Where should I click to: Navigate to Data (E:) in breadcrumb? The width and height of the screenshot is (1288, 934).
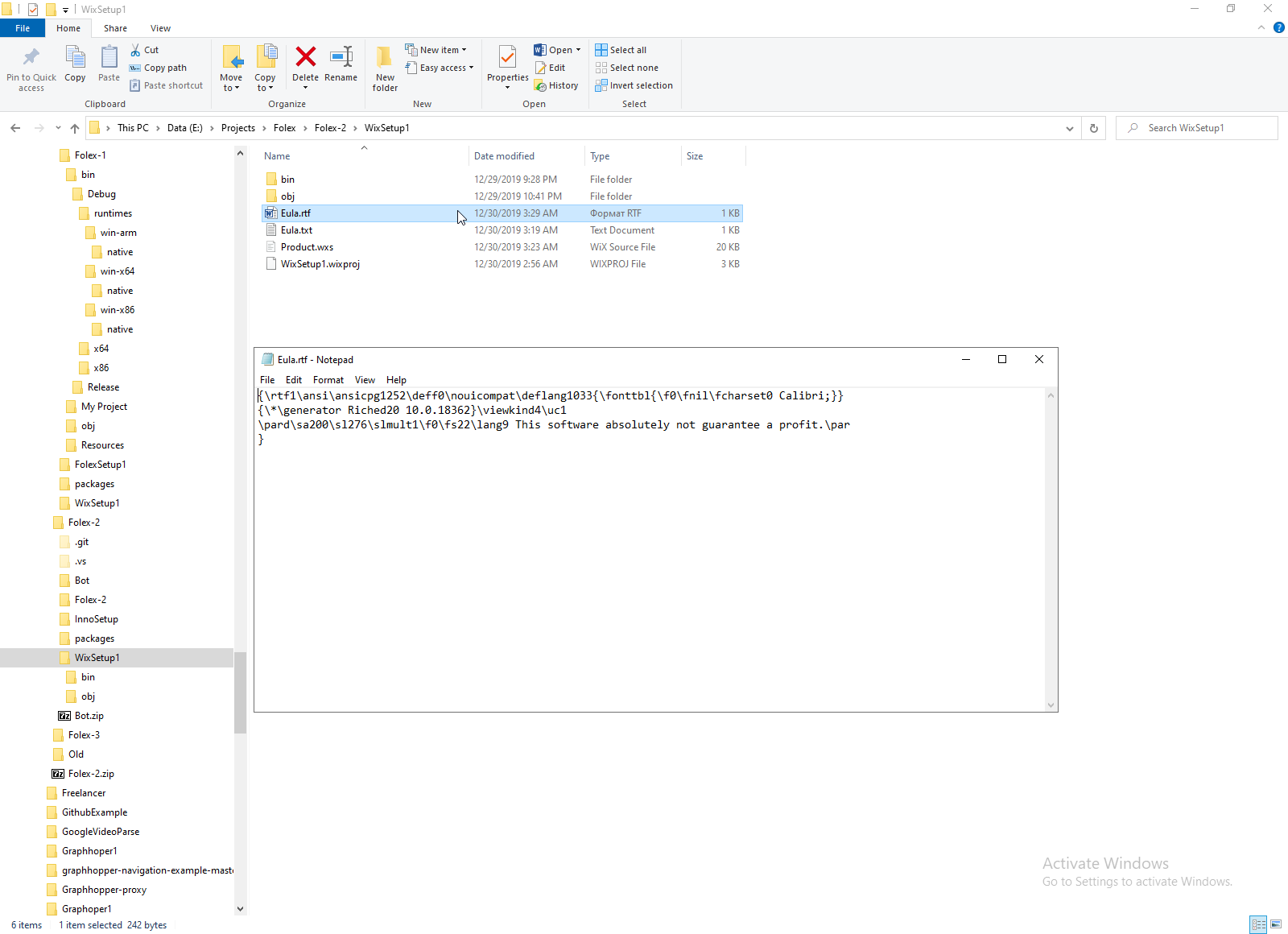[185, 128]
